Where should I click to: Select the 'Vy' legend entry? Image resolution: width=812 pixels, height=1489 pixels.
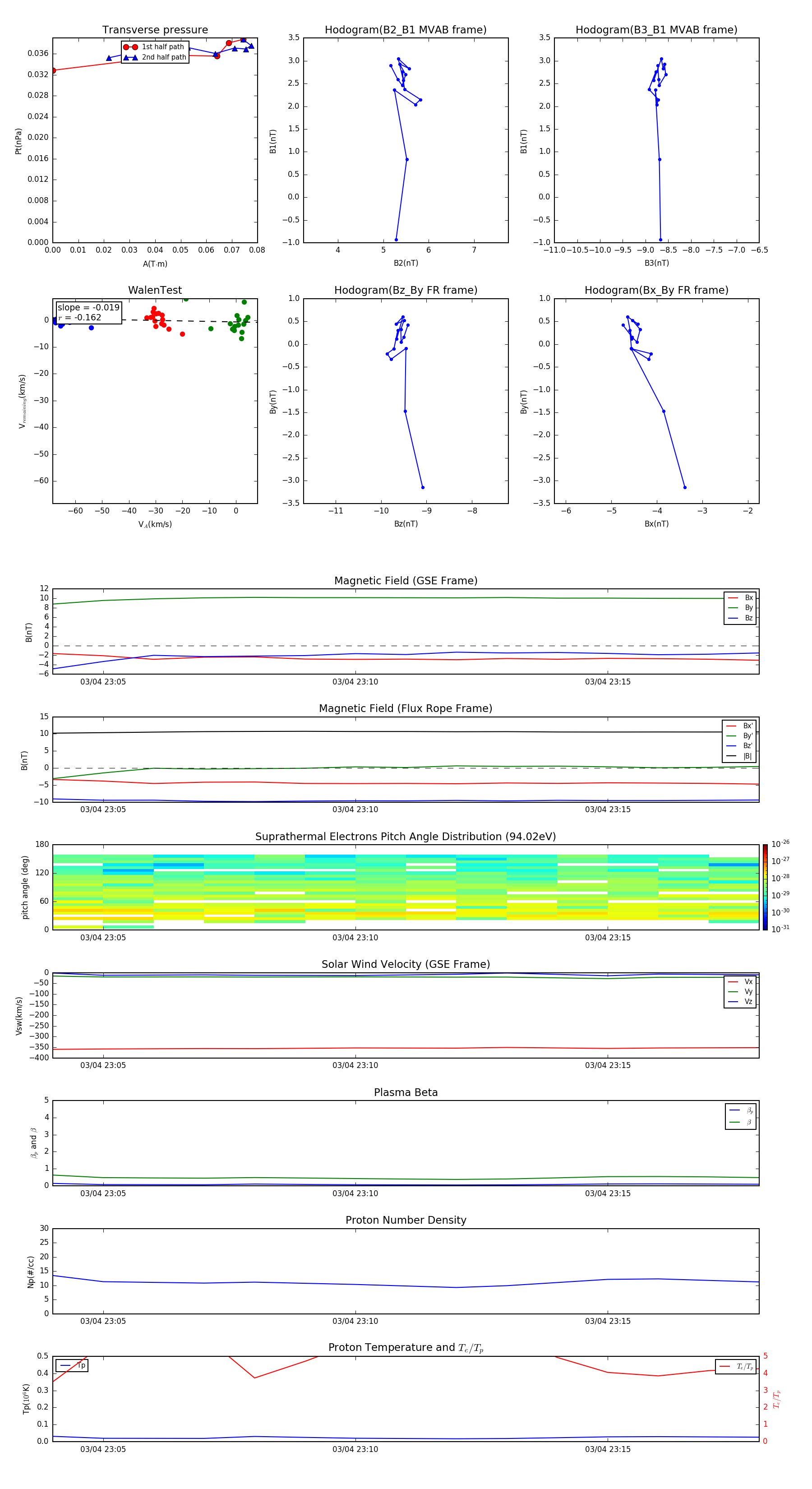tap(740, 991)
